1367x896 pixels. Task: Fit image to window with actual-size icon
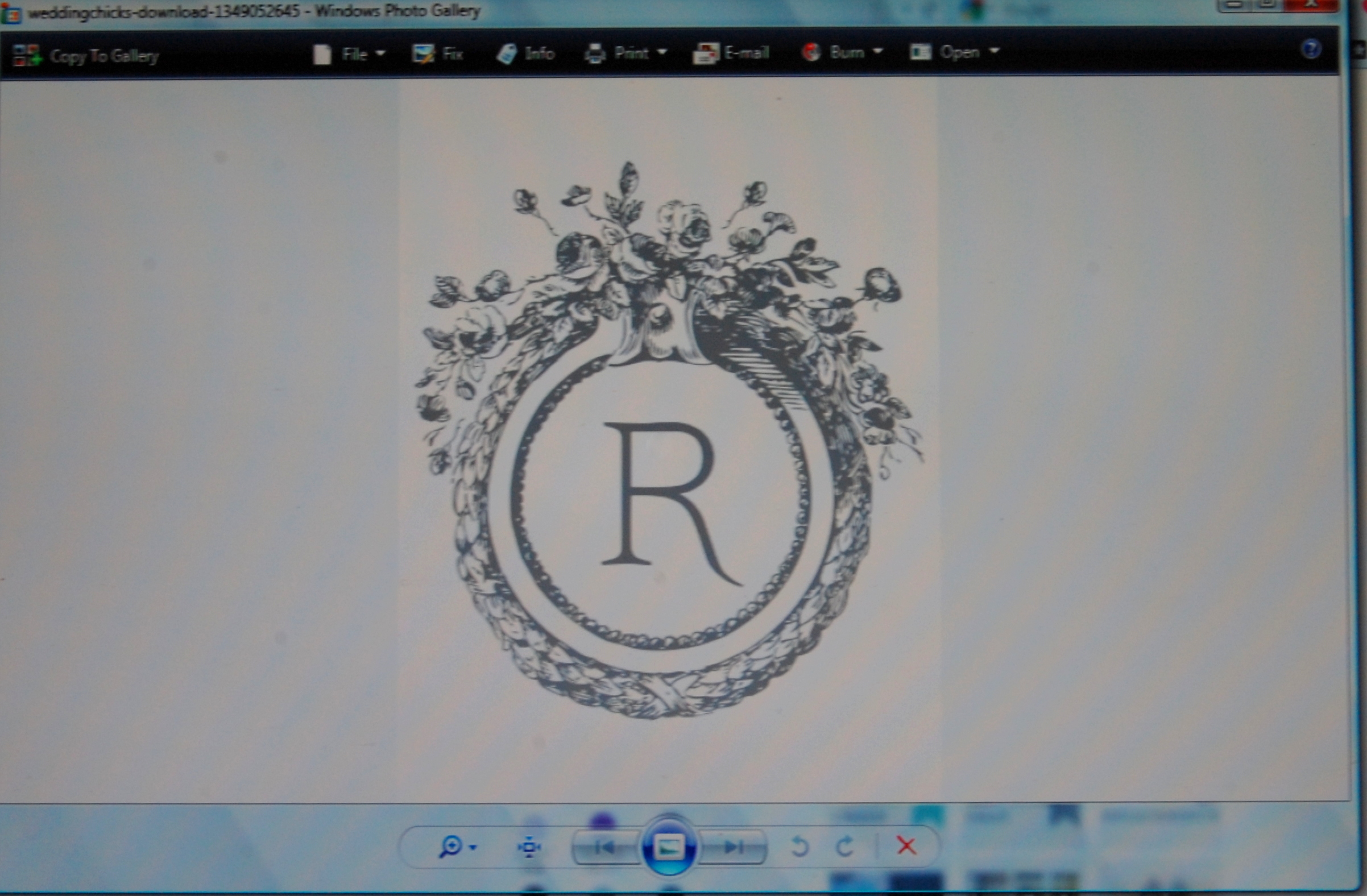[x=529, y=847]
